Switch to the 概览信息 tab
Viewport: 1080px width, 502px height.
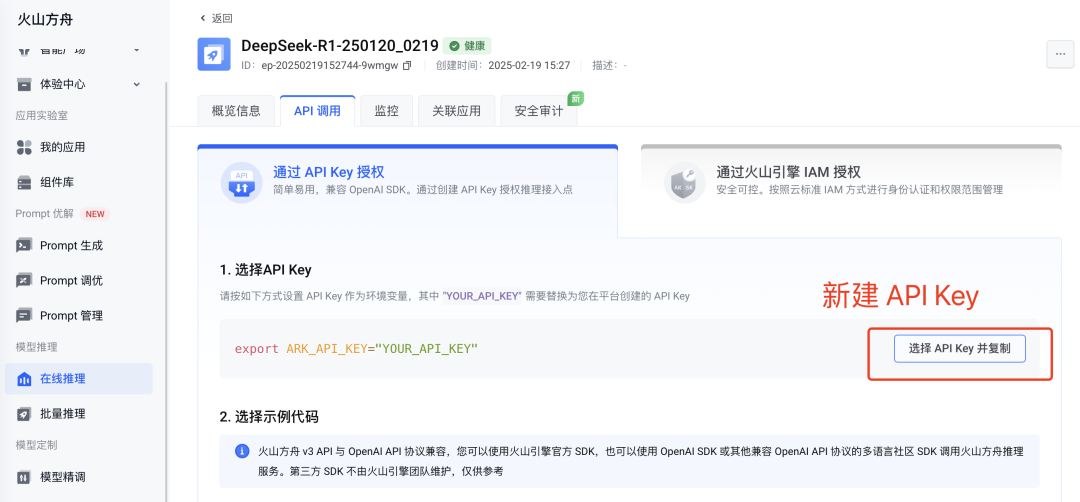236,111
